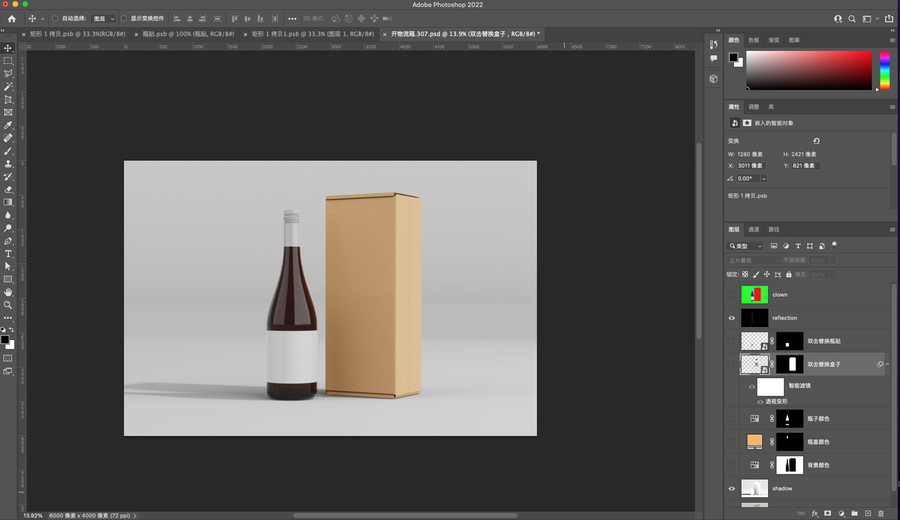Open the blend mode dropdown in Layers

click(755, 260)
